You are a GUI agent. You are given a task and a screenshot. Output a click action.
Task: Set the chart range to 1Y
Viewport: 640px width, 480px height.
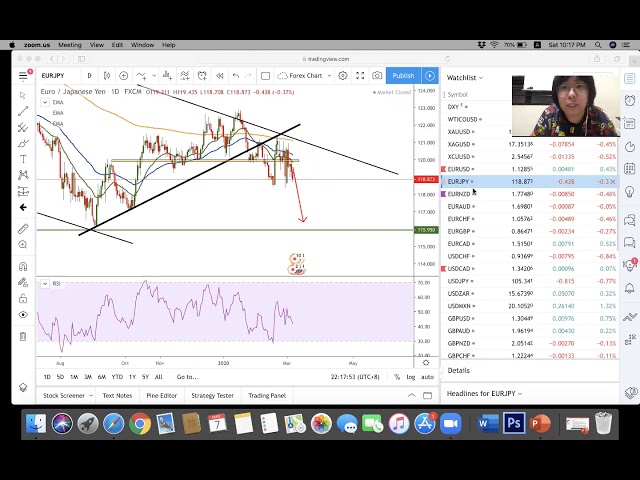(132, 377)
